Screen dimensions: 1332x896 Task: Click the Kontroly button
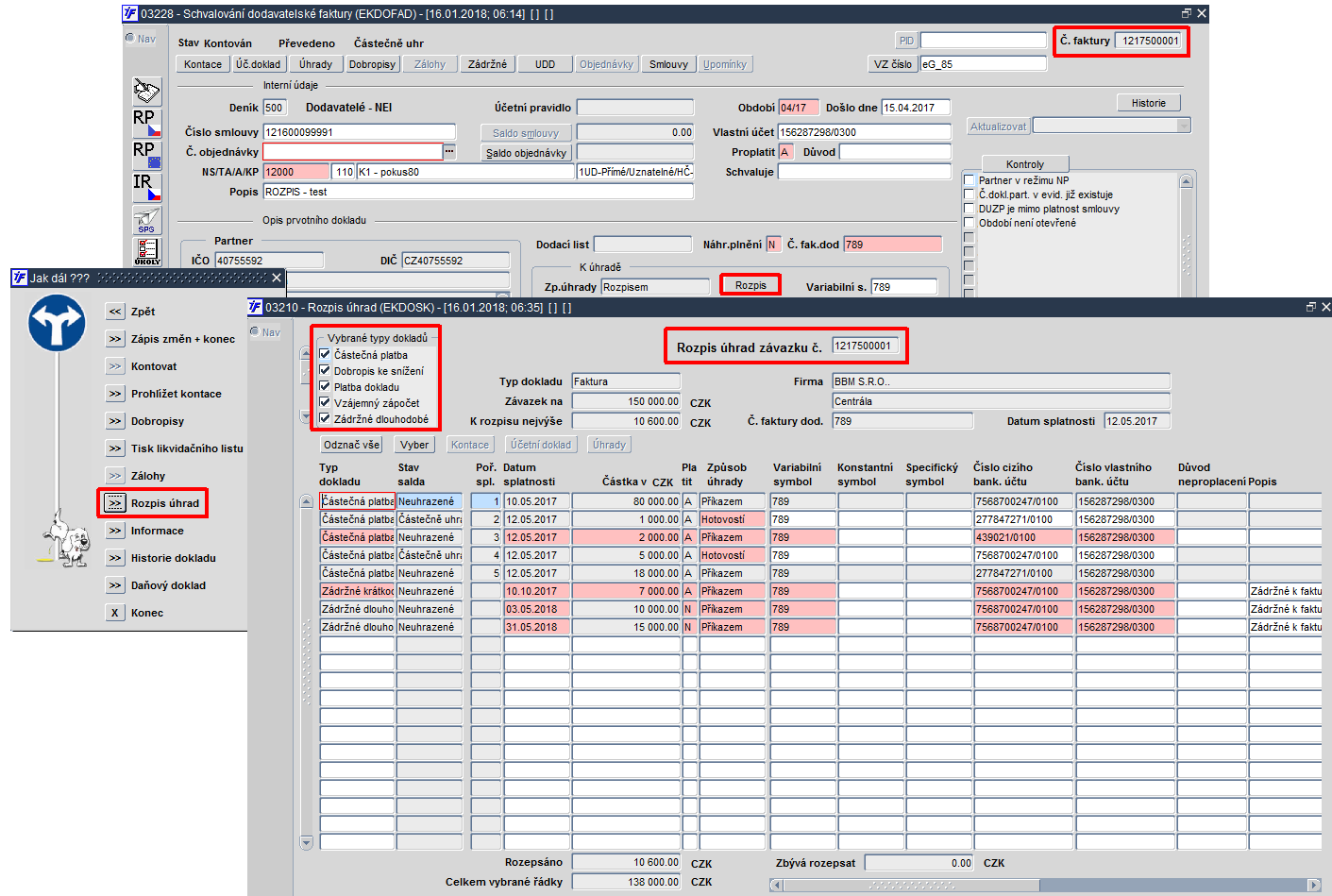point(1025,164)
